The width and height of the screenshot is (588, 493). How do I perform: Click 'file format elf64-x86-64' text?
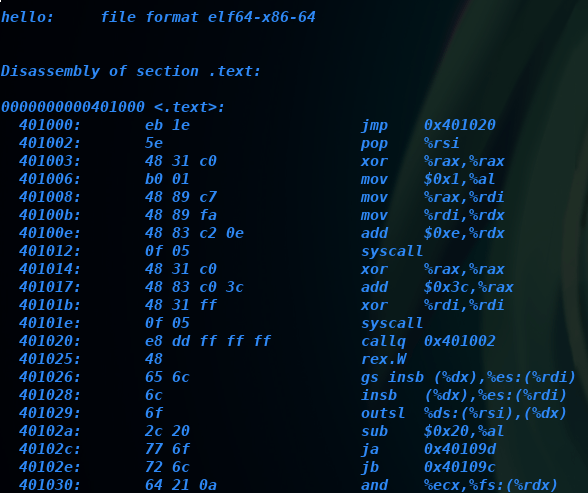tap(208, 17)
